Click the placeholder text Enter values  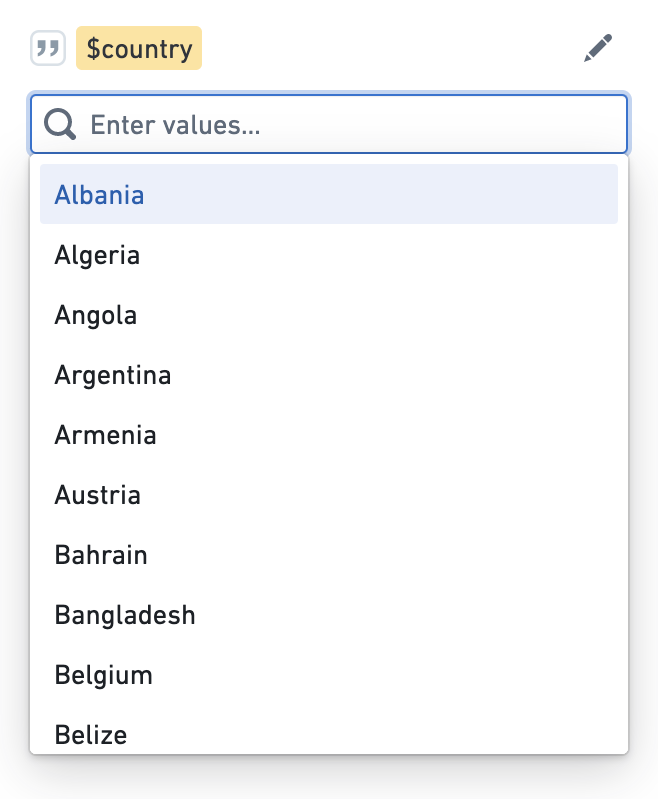[175, 125]
